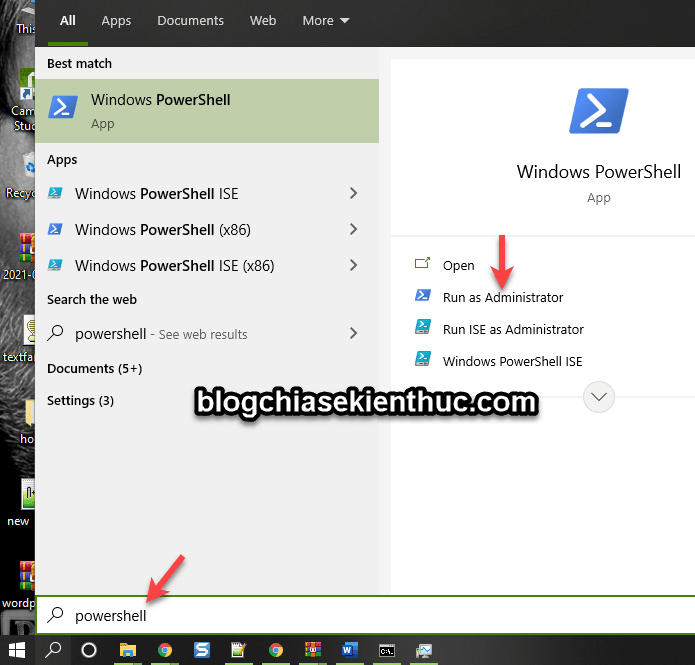Click Windows PowerShell ISE action
Image resolution: width=695 pixels, height=665 pixels.
tap(512, 361)
